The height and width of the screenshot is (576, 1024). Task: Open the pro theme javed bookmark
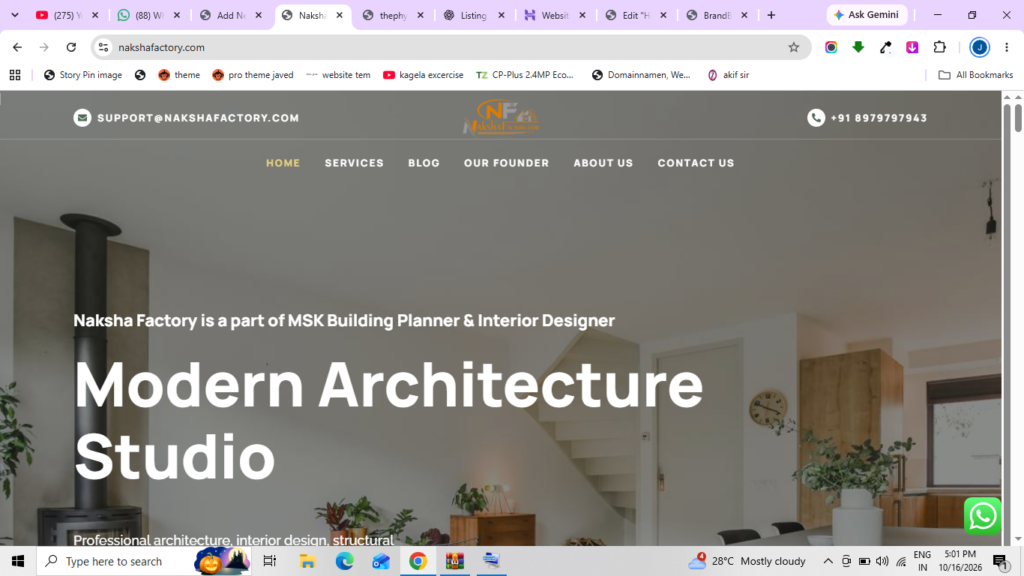pyautogui.click(x=253, y=75)
